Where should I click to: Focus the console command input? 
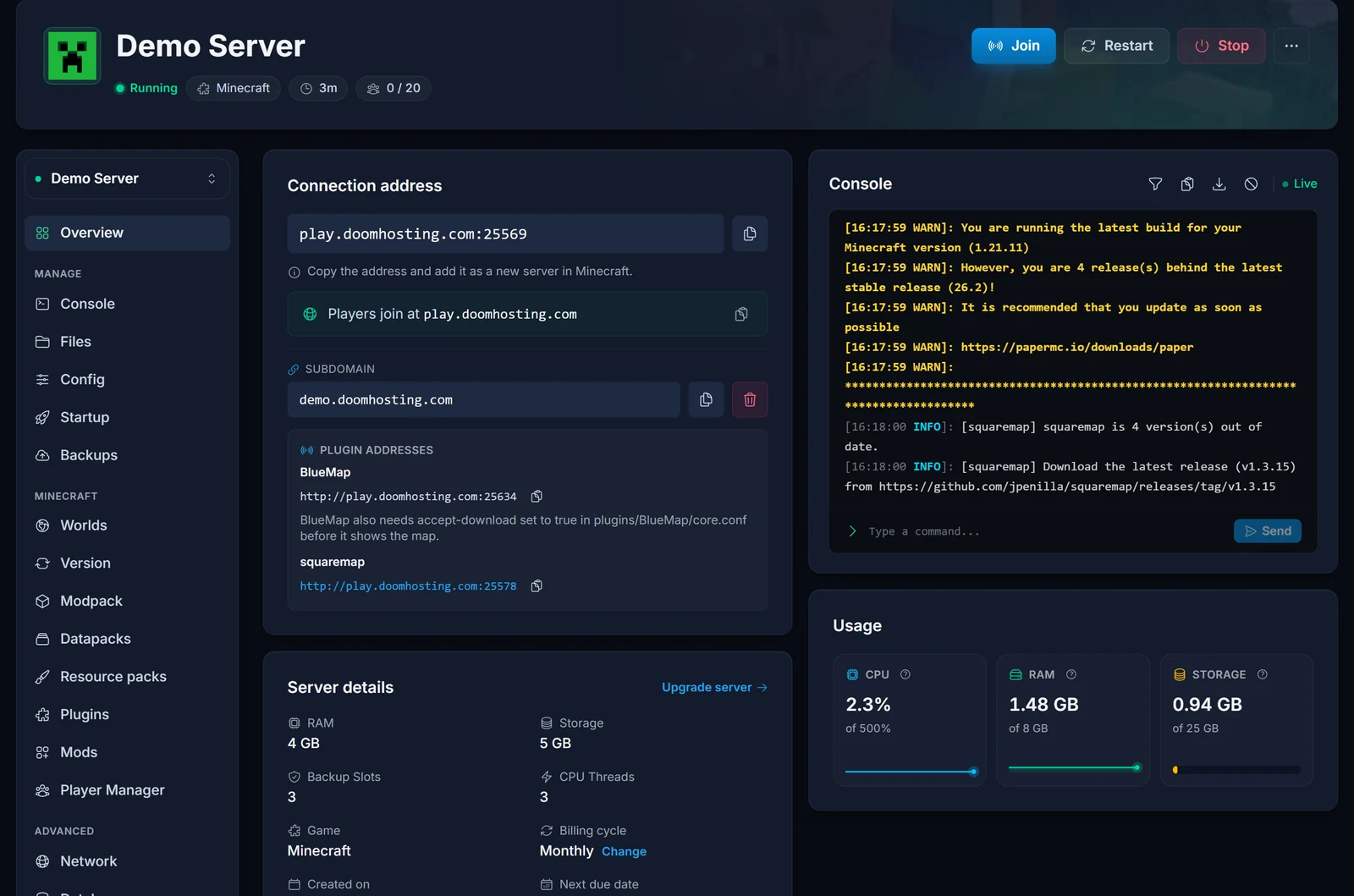1045,531
